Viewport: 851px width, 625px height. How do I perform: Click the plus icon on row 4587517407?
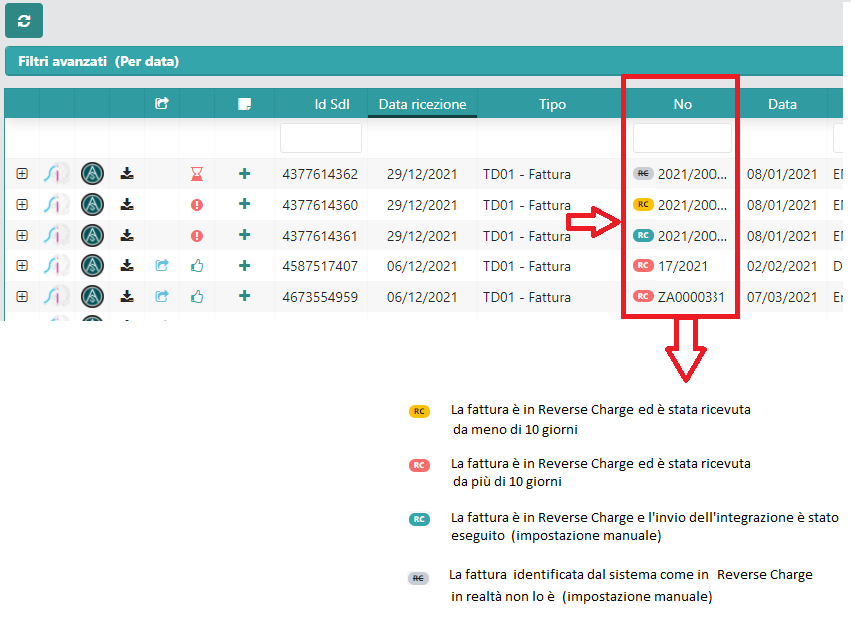tap(245, 265)
